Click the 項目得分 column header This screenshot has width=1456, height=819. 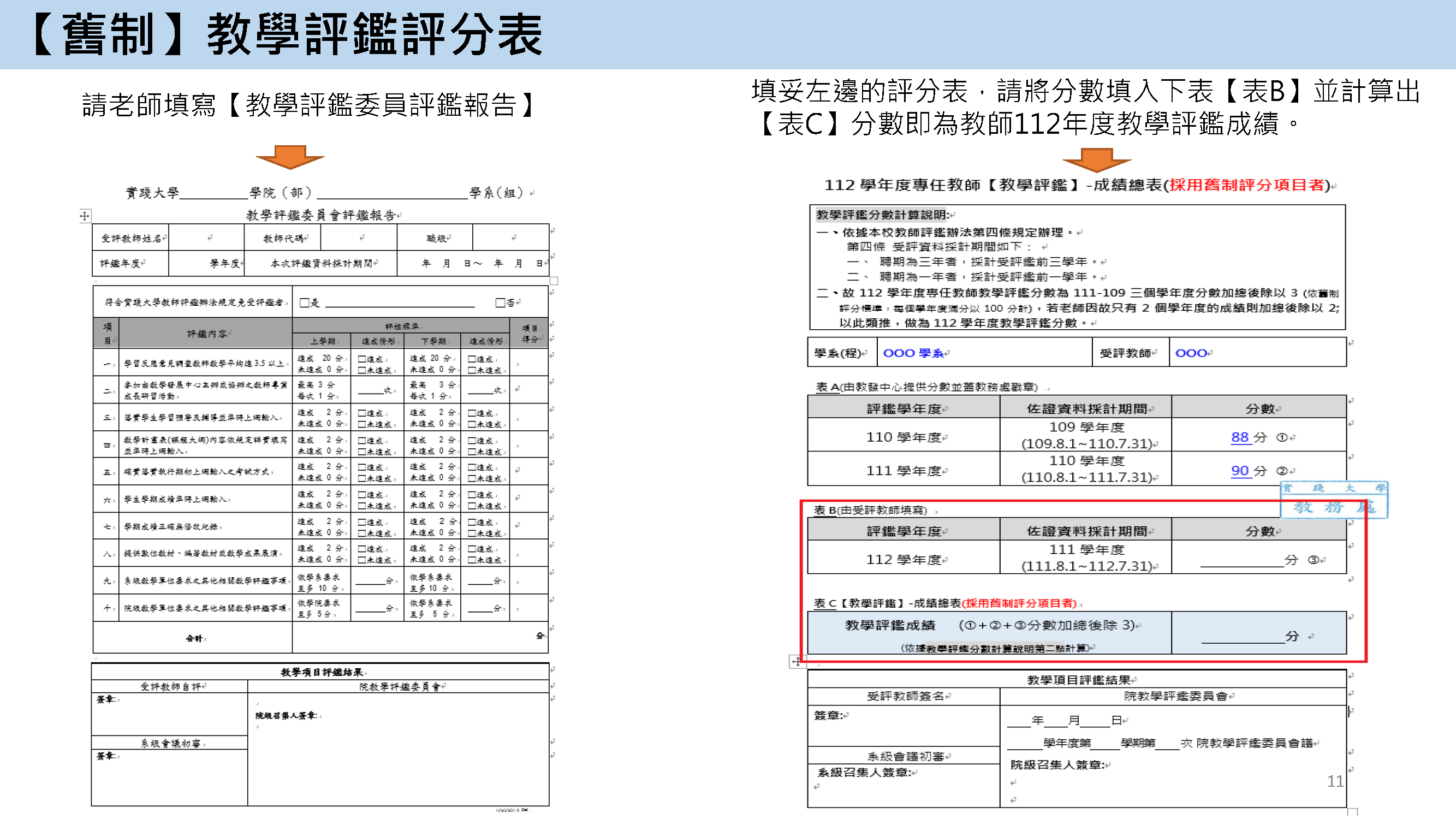point(529,334)
